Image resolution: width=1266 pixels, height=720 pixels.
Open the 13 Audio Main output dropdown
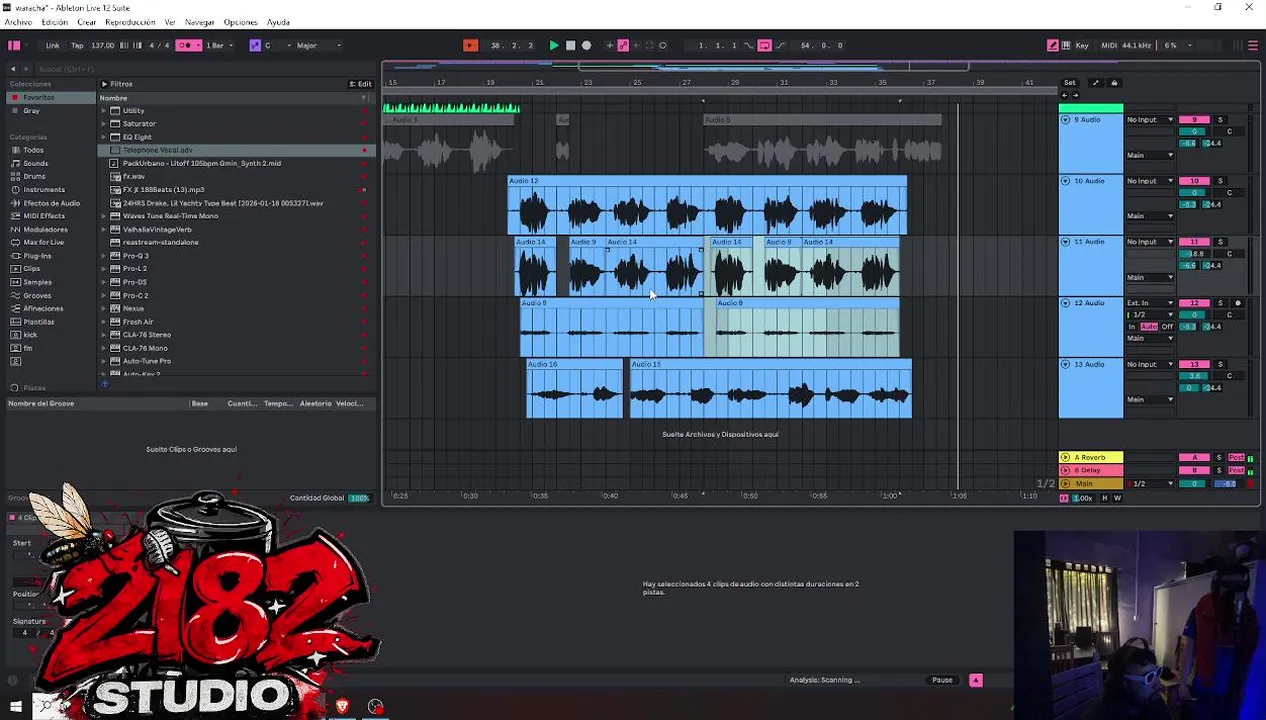click(1150, 399)
